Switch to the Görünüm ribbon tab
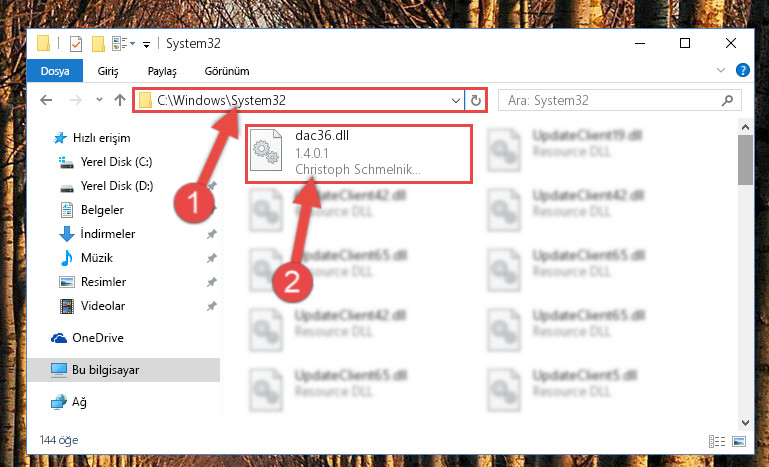This screenshot has width=769, height=467. point(227,71)
